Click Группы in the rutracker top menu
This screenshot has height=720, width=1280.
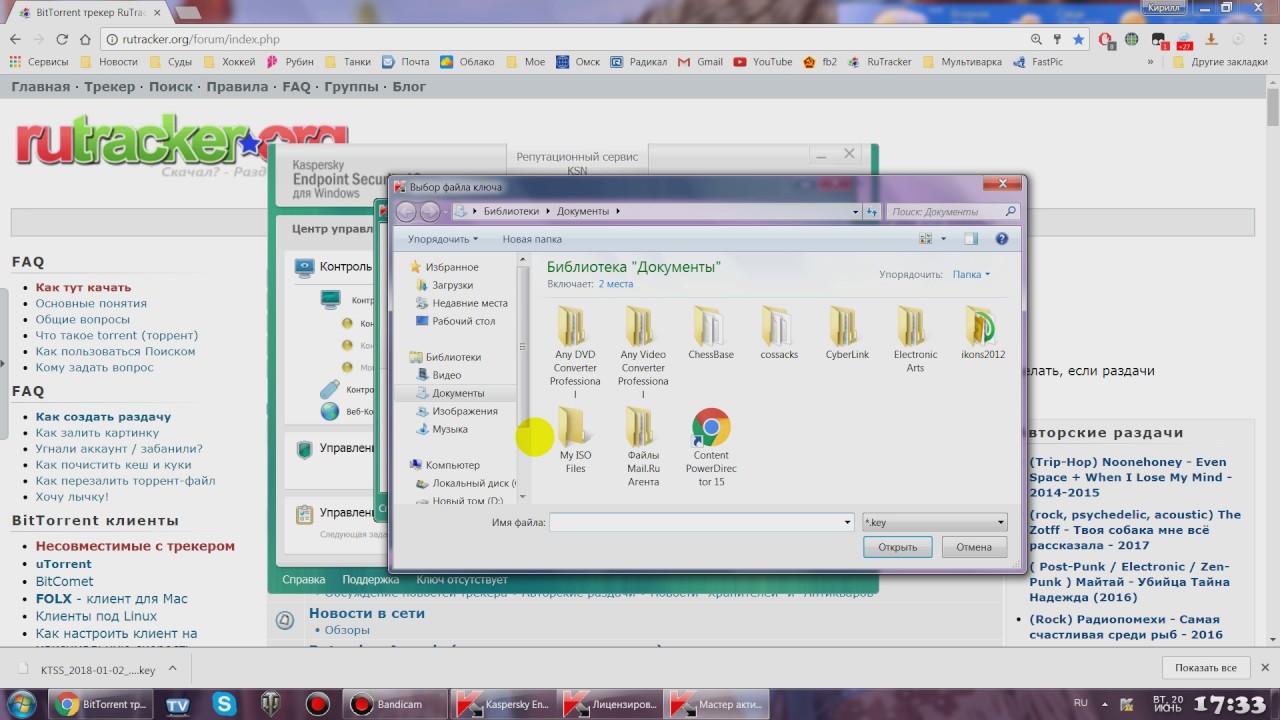(x=351, y=87)
